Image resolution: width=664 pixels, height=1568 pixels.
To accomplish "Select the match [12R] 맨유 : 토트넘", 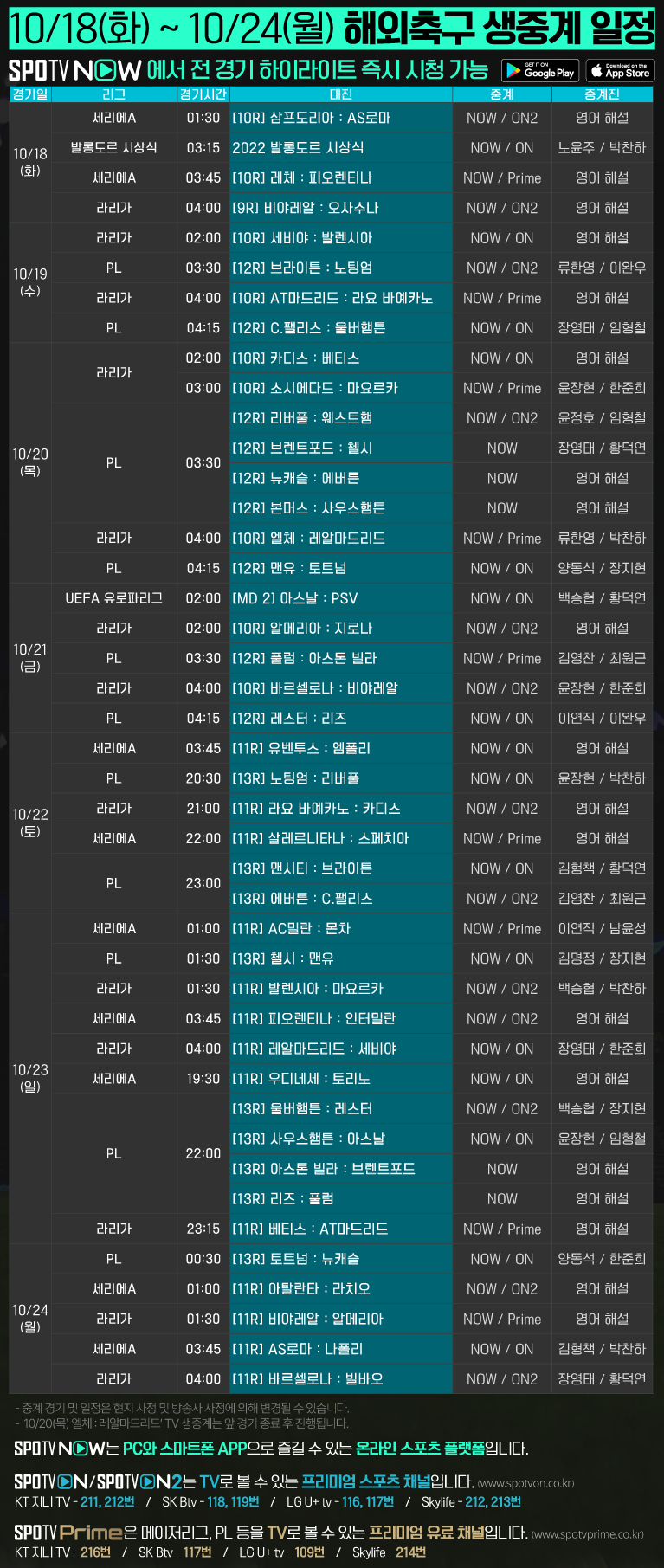I will [341, 568].
